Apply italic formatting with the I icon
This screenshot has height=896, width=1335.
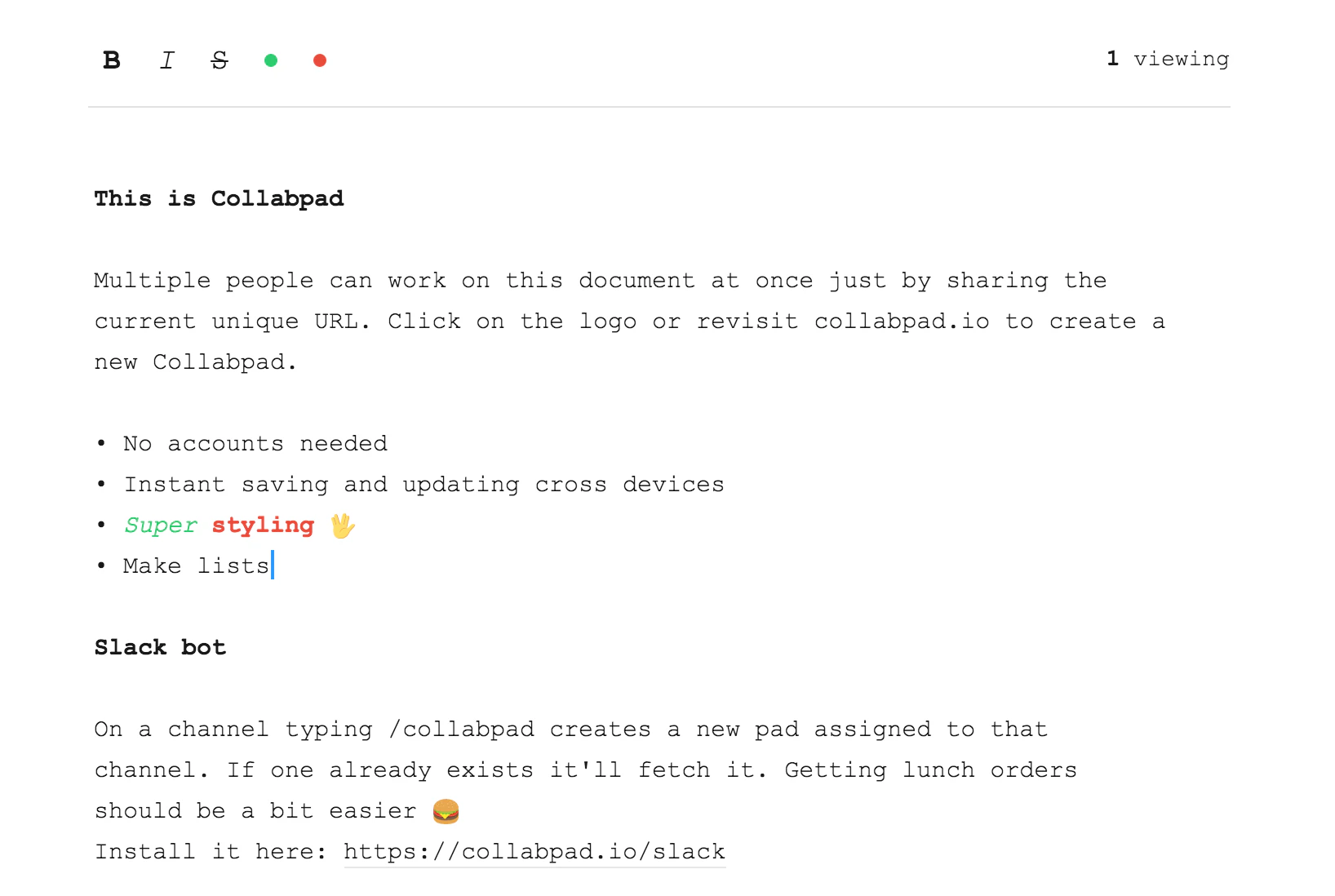click(166, 60)
